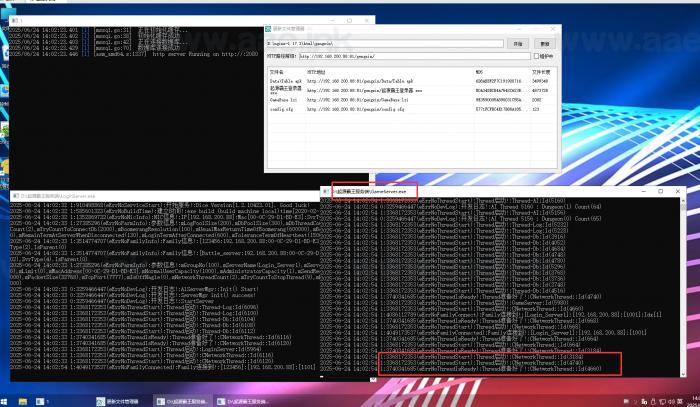Minimize the GameServer.exe console window
The image size is (700, 407).
(643, 191)
